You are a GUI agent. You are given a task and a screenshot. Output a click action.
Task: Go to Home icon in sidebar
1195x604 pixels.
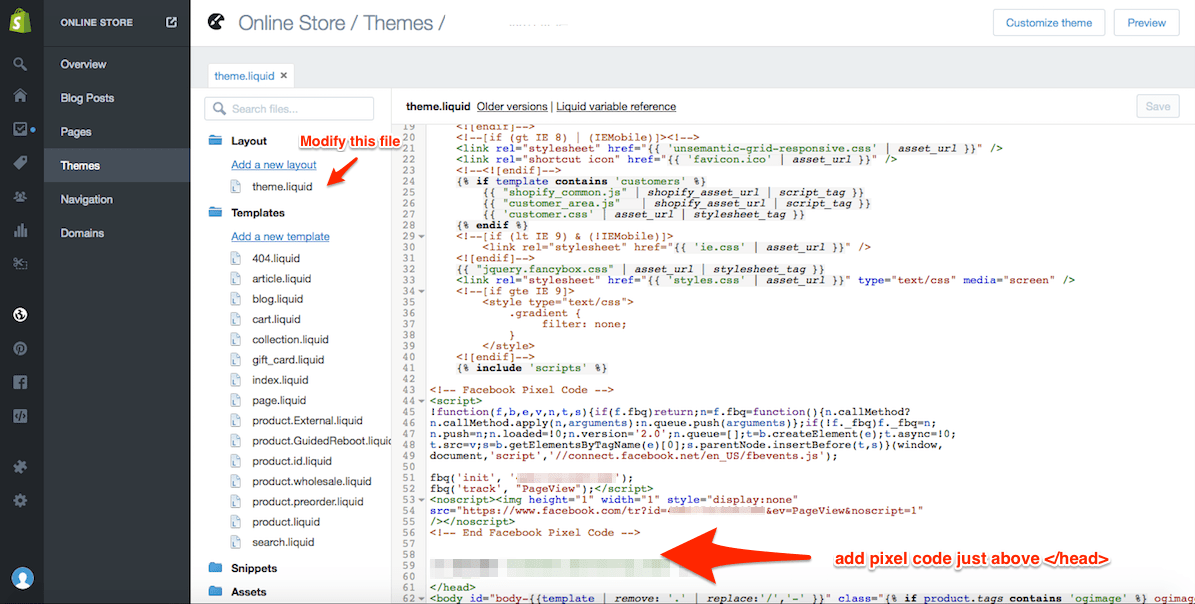point(21,96)
